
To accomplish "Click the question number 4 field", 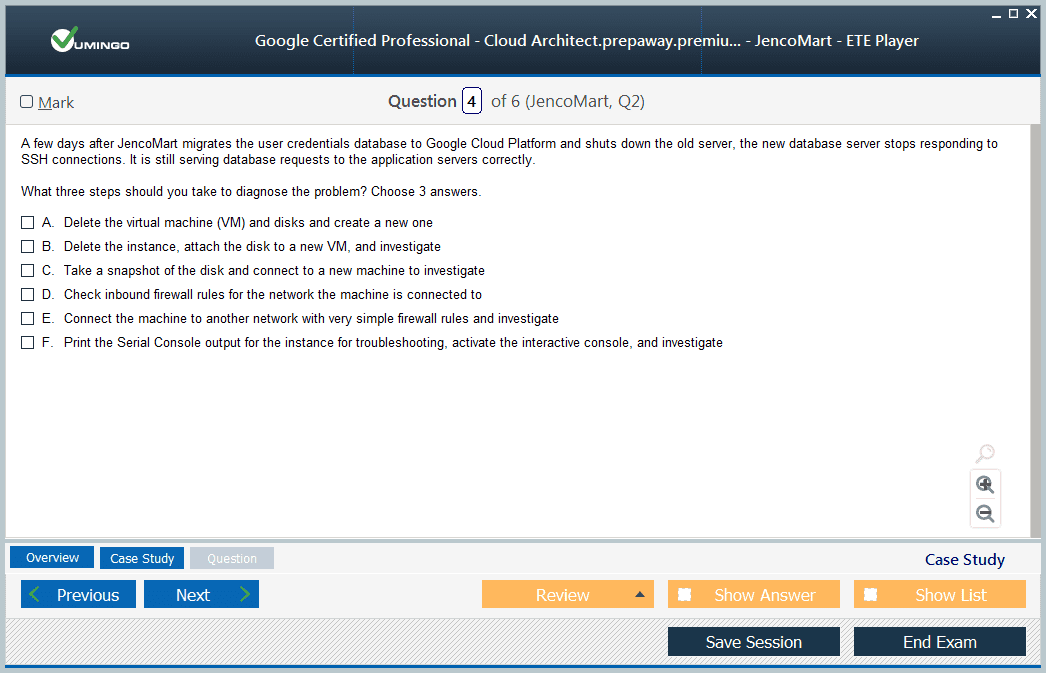I will click(472, 101).
